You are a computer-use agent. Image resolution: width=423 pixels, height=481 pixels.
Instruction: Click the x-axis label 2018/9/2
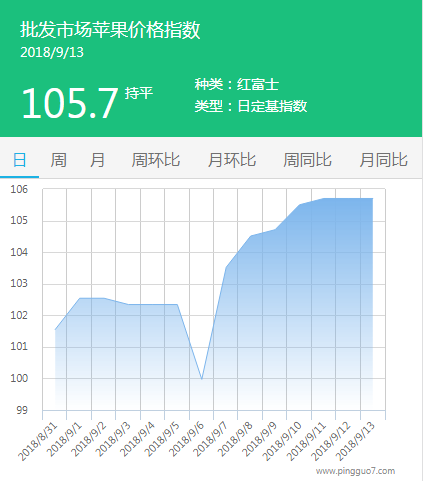click(x=89, y=439)
